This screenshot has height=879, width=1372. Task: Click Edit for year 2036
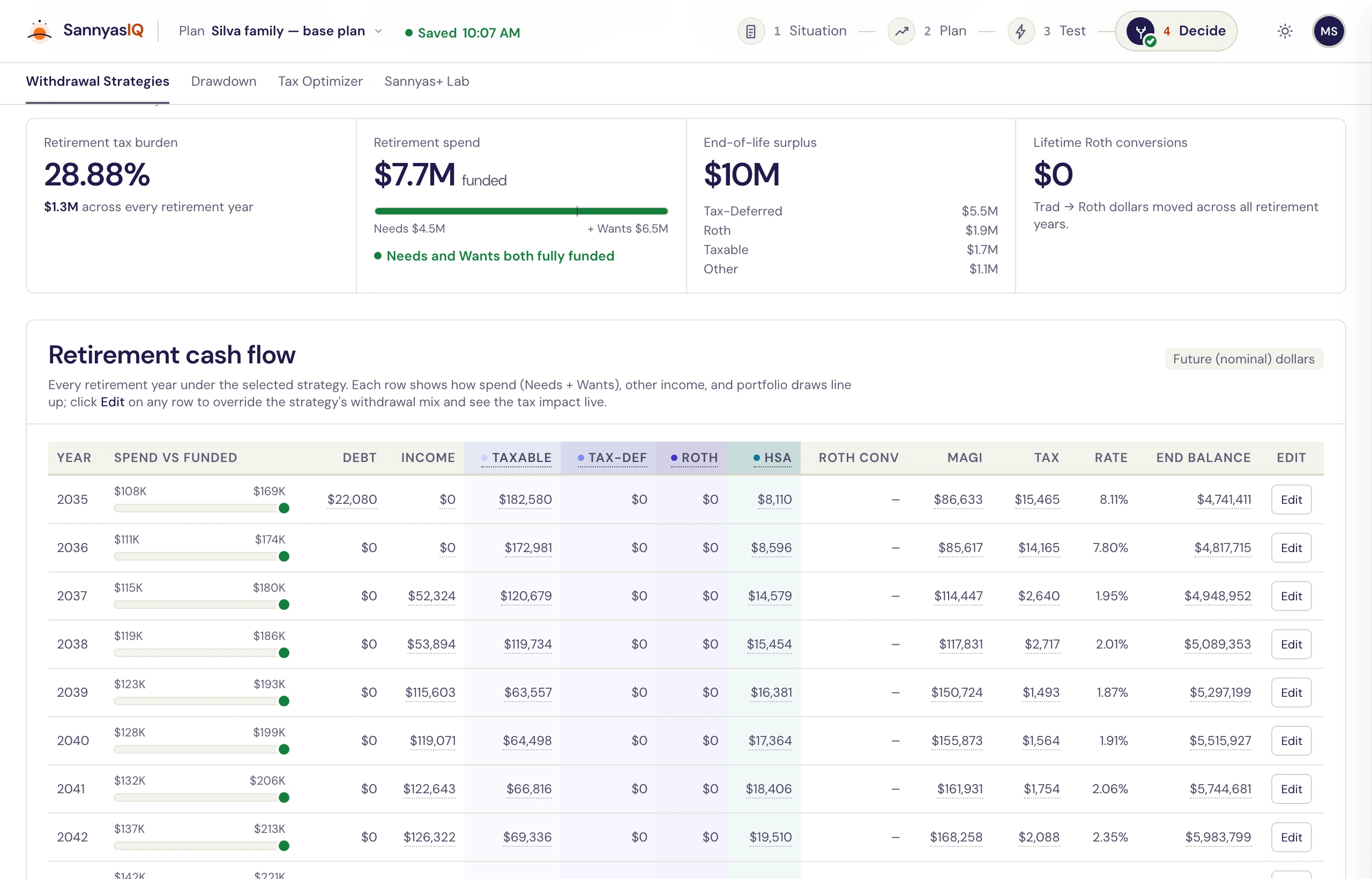coord(1291,548)
